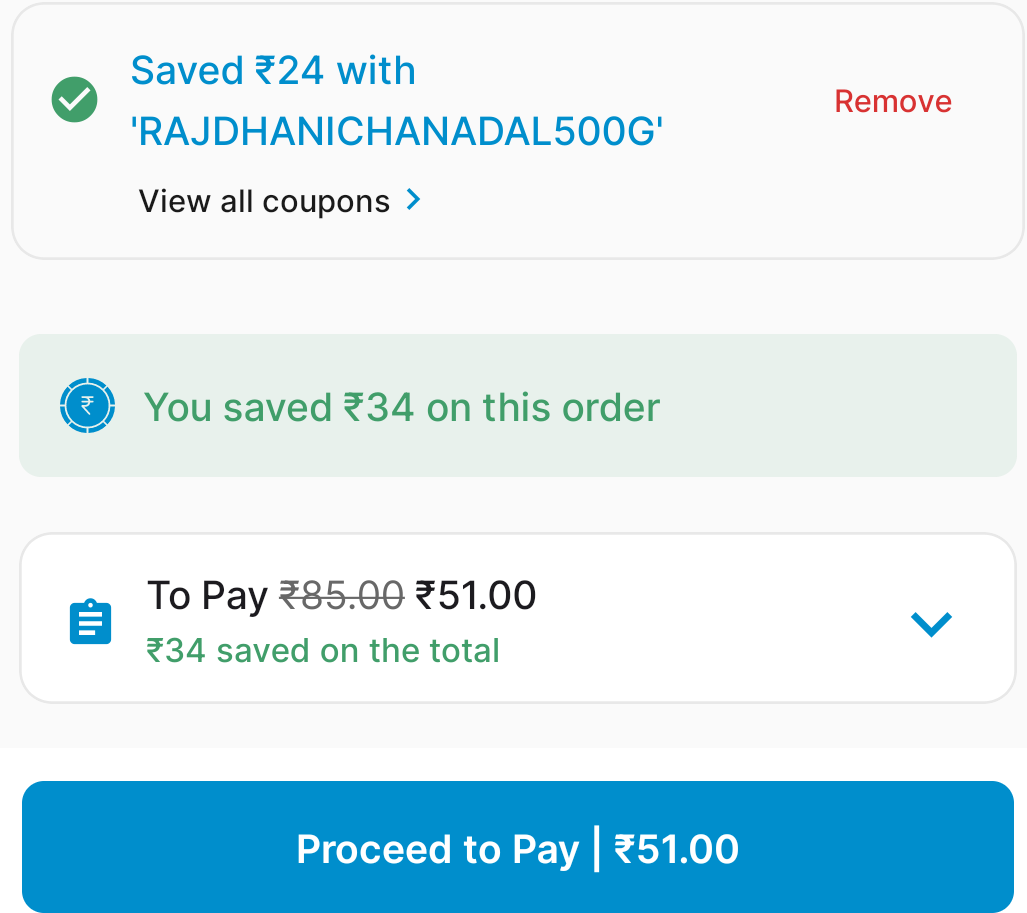This screenshot has width=1027, height=913.
Task: Click the divider line in the pay button
Action: 597,849
